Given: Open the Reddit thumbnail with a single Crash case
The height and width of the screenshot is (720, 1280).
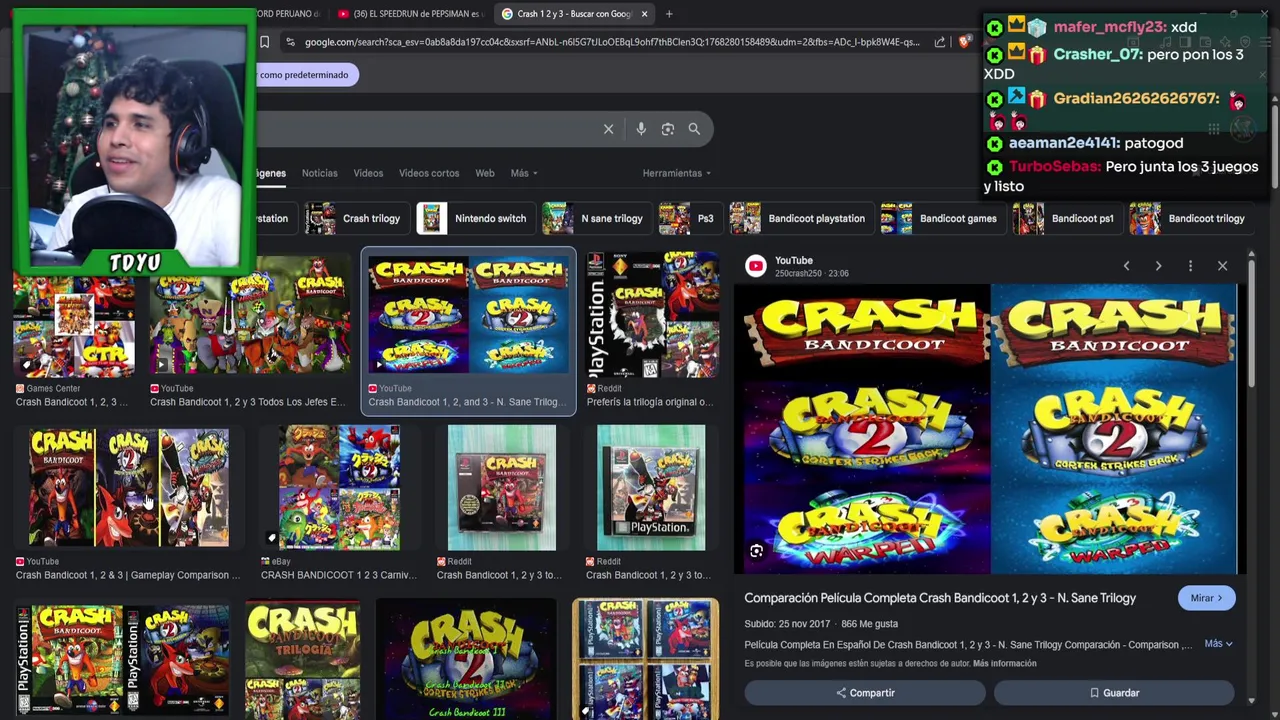Looking at the screenshot, I should [502, 488].
